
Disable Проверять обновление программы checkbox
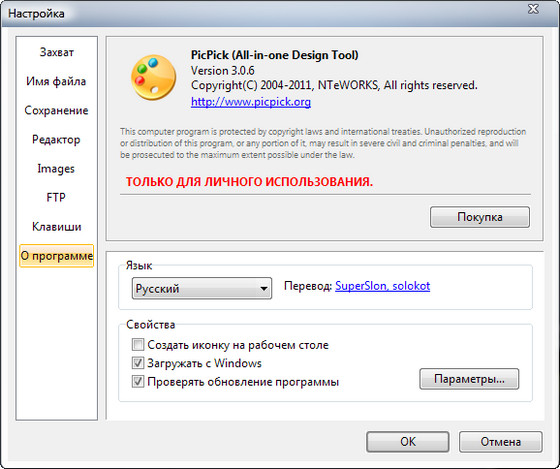(138, 381)
